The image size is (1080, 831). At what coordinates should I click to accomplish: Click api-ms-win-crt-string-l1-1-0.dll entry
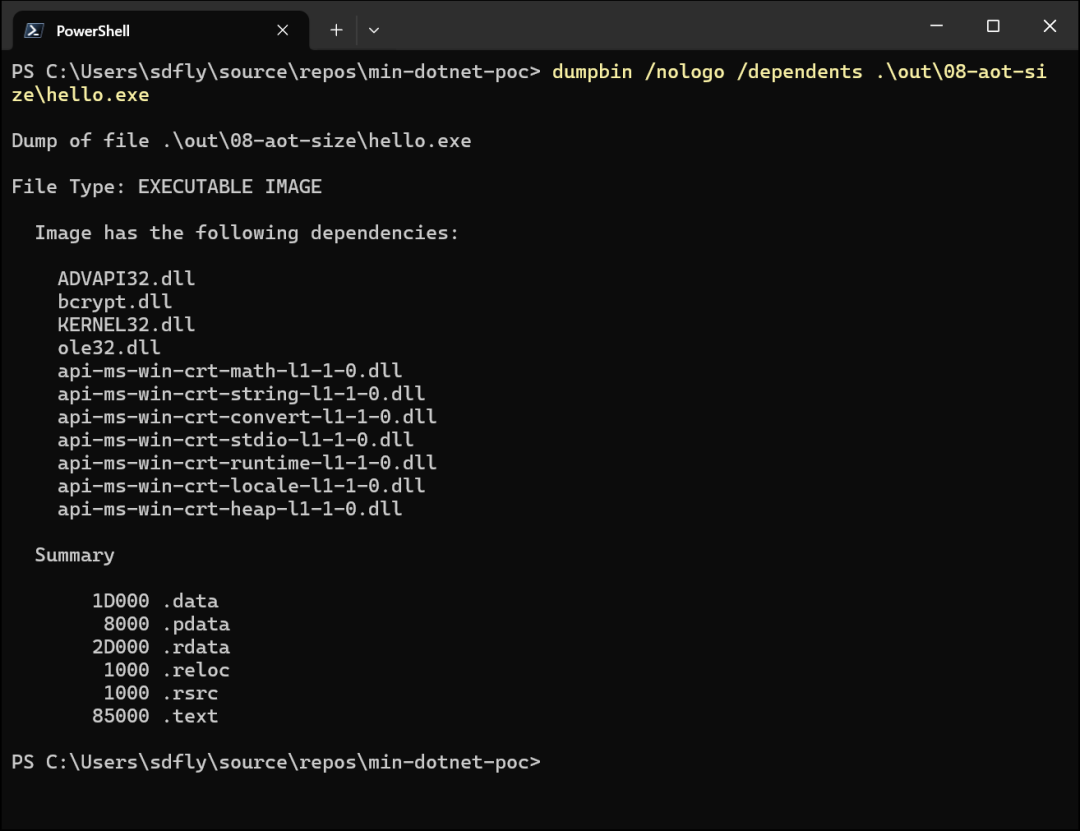tap(241, 394)
